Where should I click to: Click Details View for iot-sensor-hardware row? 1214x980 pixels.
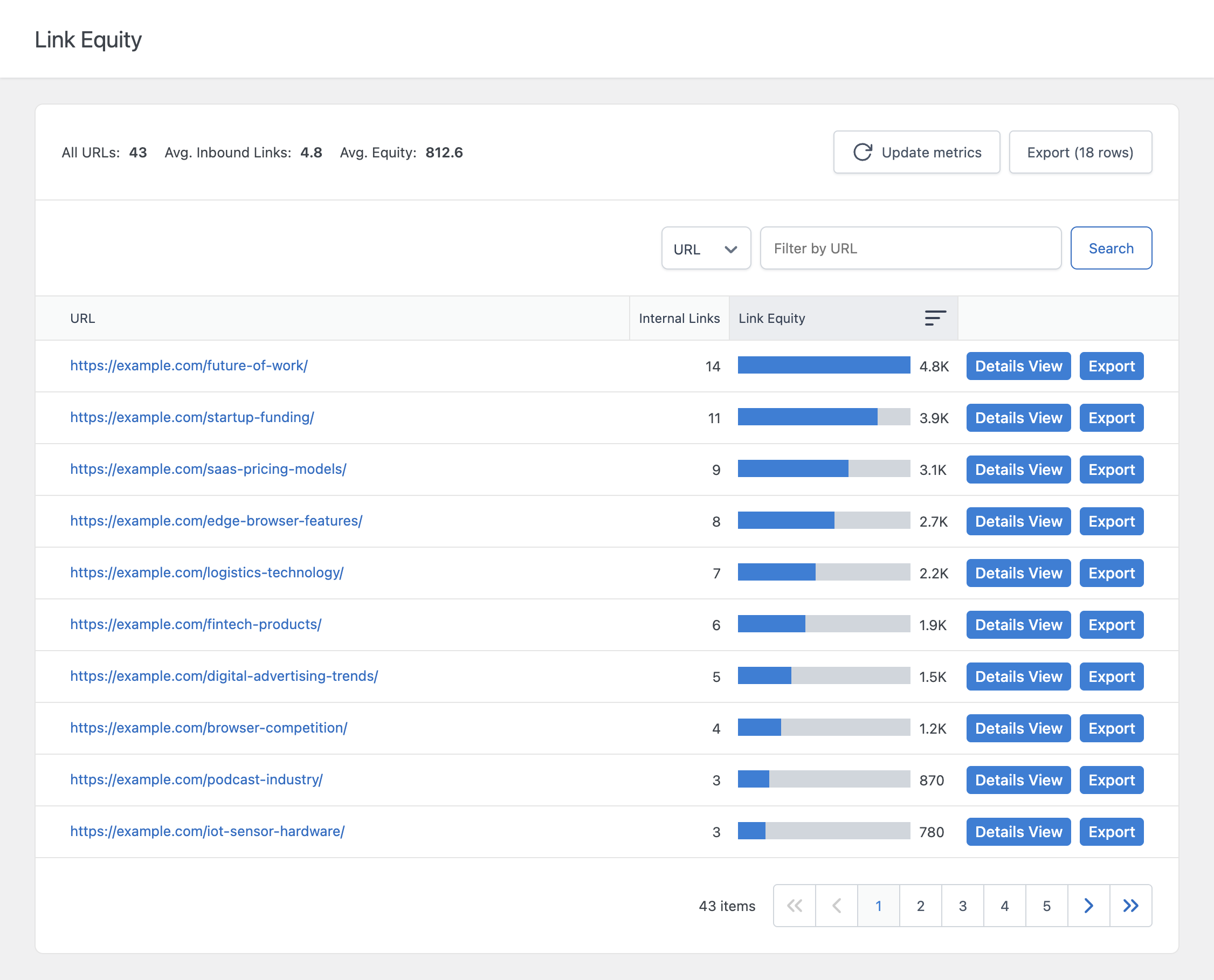coord(1018,832)
